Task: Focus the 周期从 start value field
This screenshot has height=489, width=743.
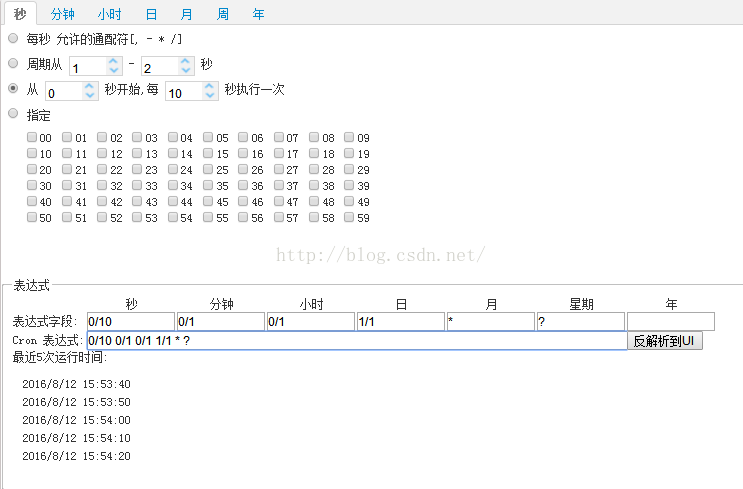Action: point(89,66)
